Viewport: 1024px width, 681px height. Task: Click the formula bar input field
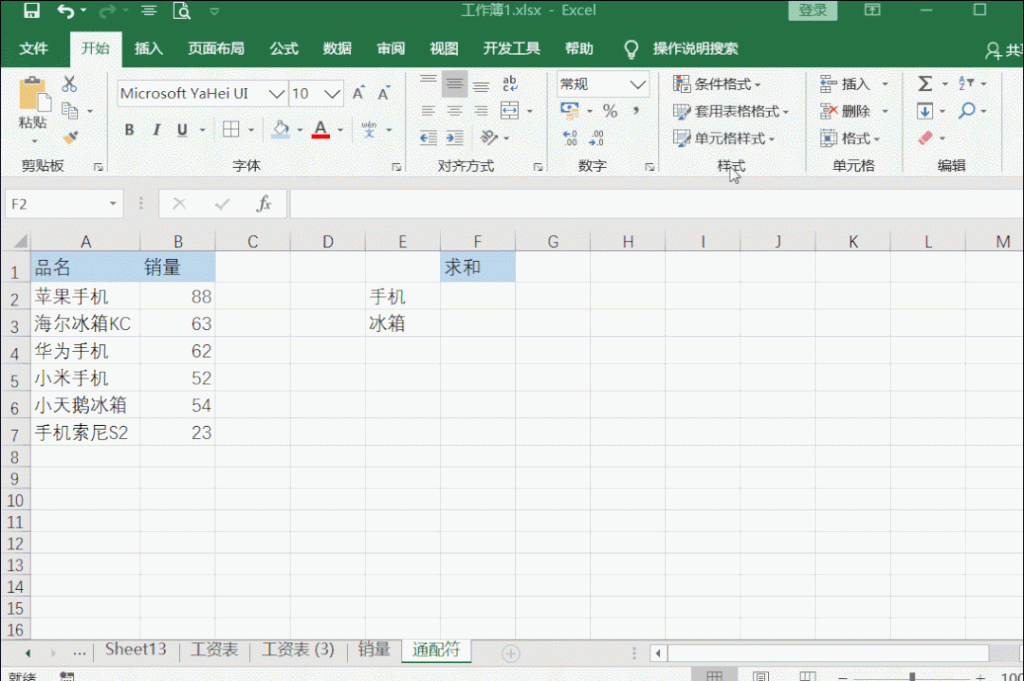[x=656, y=204]
